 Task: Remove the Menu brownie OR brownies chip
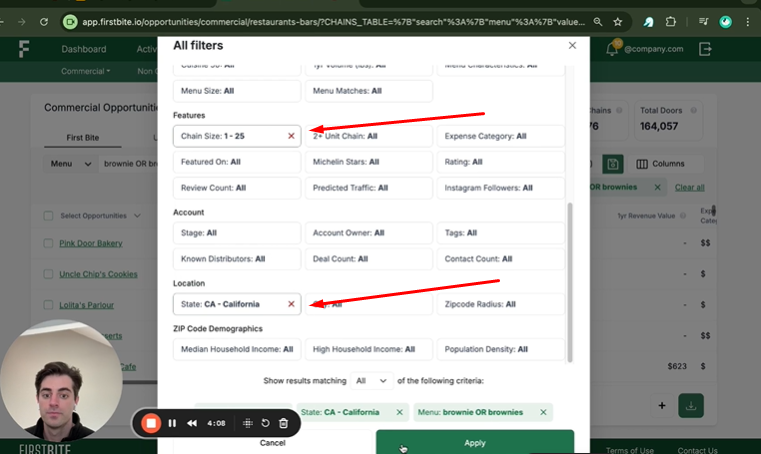pyautogui.click(x=543, y=412)
